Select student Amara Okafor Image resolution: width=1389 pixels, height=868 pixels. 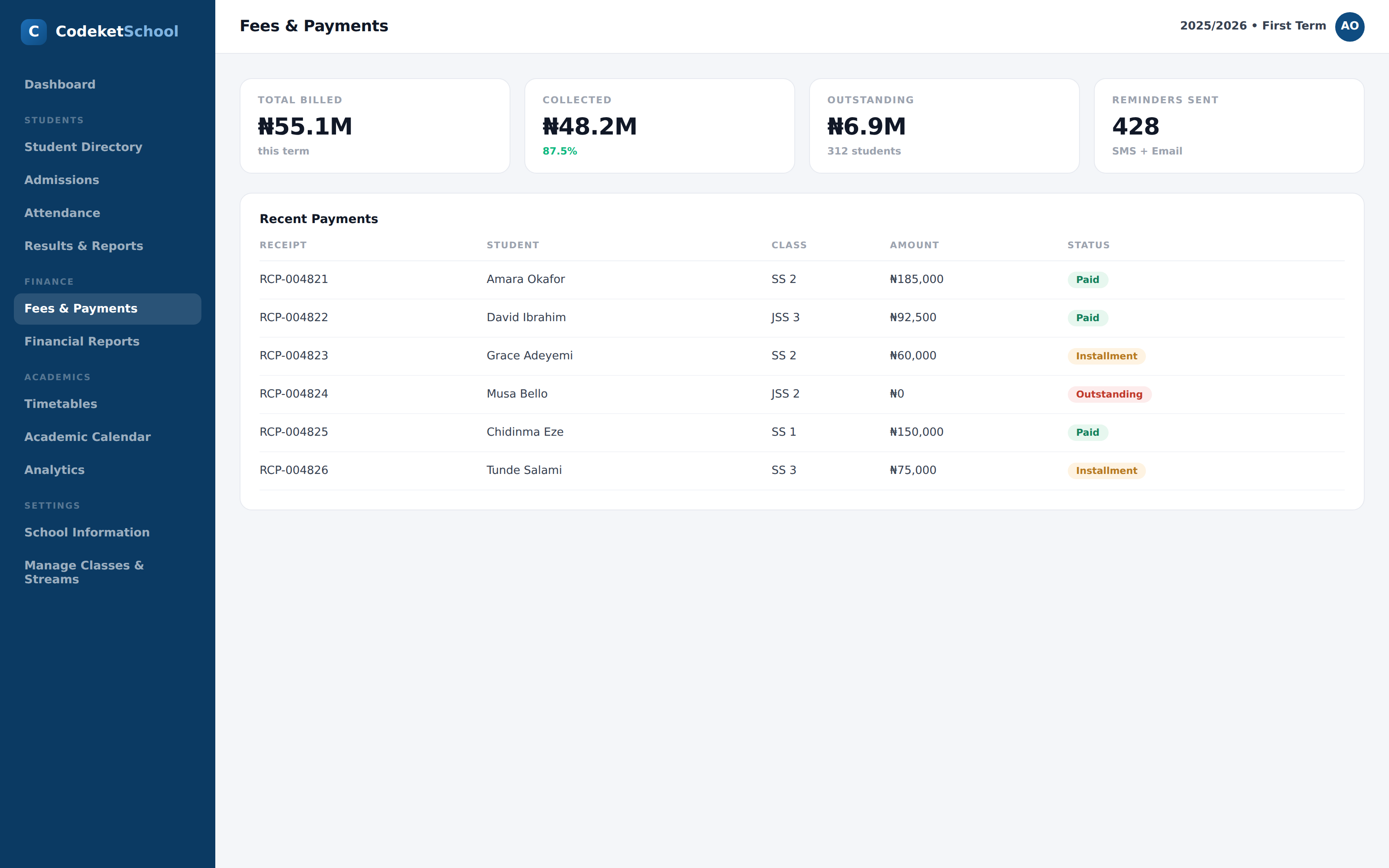click(526, 279)
